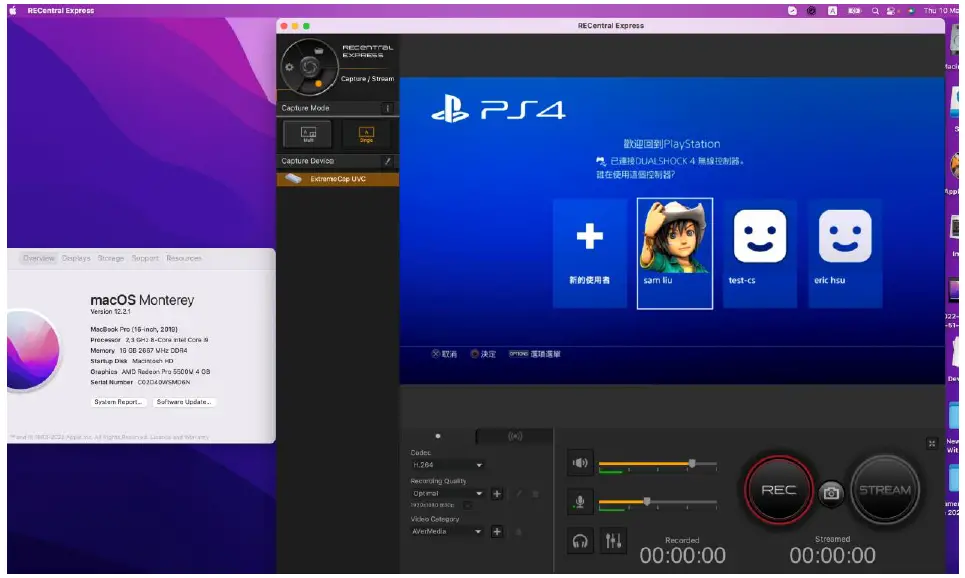Viewport: 965px width, 578px height.
Task: Click the new user plus tile
Action: click(590, 253)
